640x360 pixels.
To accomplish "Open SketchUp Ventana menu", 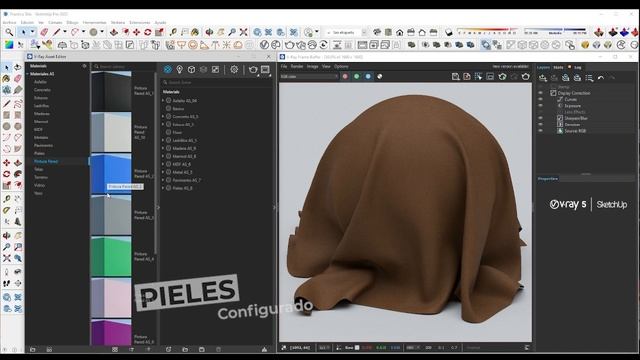I will (x=118, y=22).
